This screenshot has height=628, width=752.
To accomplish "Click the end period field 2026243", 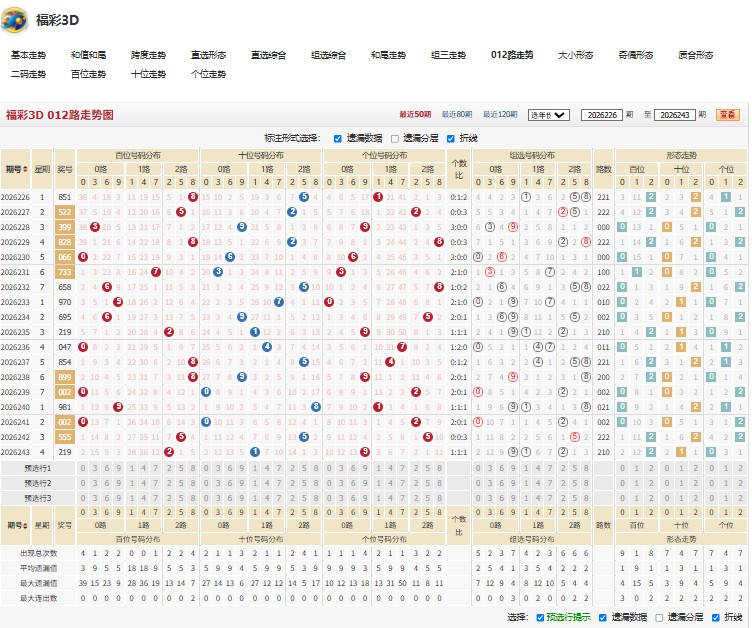I will pyautogui.click(x=675, y=115).
